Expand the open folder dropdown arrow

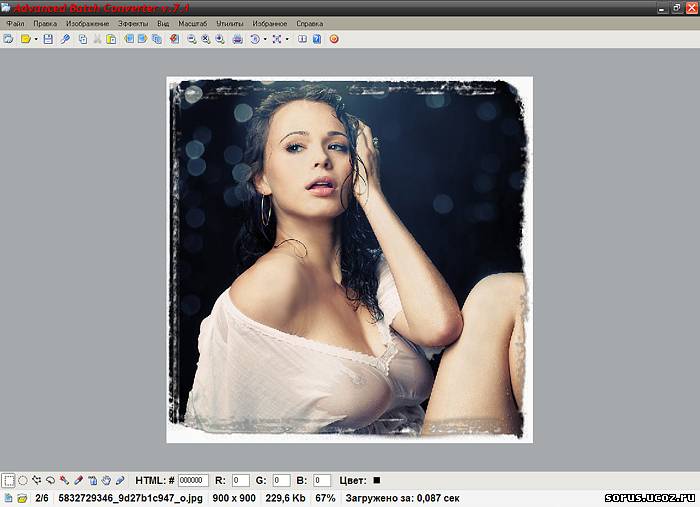(x=35, y=39)
